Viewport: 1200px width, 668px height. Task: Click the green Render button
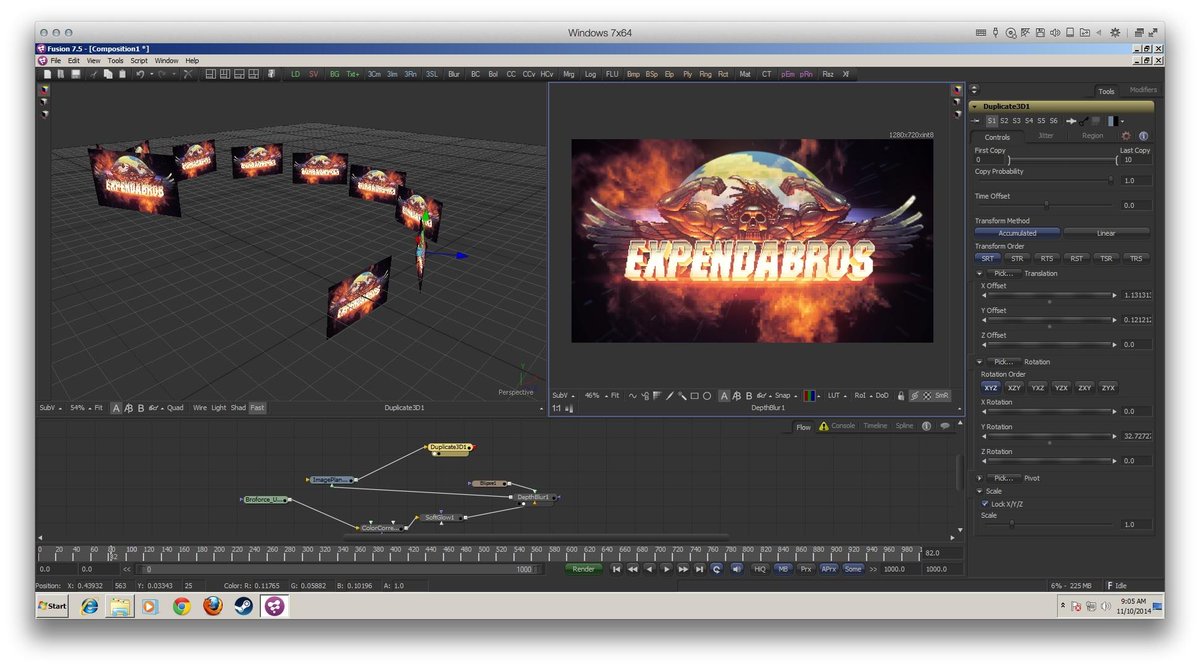(584, 569)
